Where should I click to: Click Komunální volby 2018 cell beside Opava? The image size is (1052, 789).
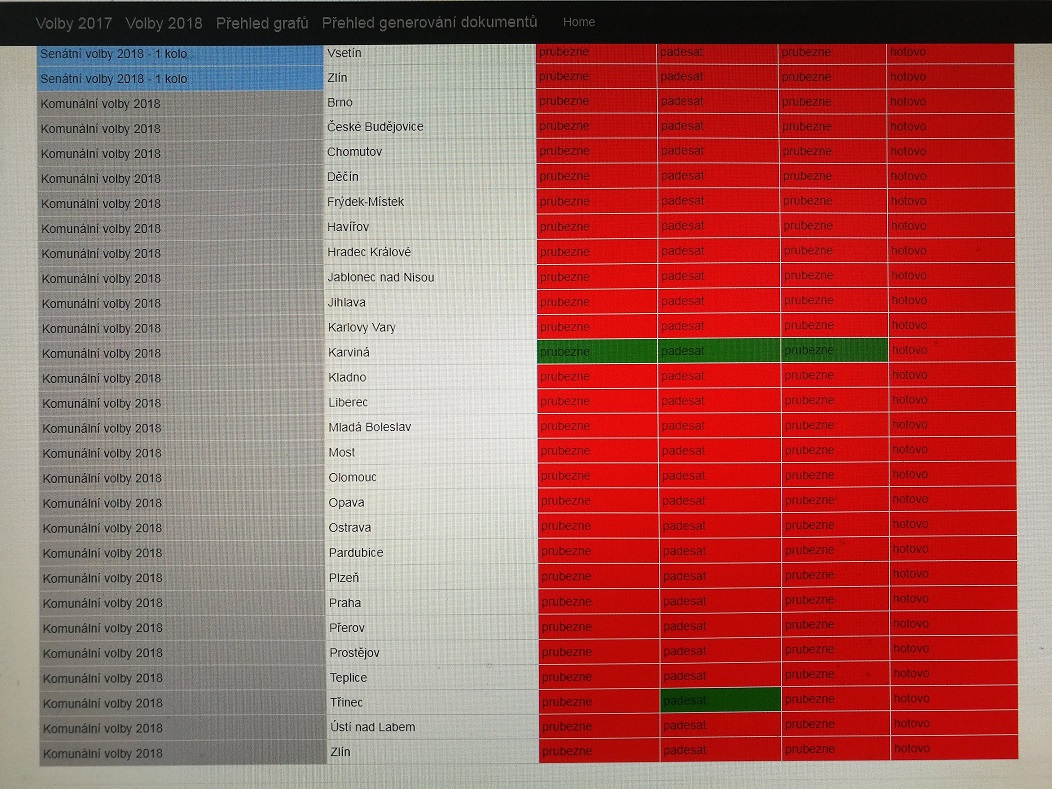tap(182, 504)
